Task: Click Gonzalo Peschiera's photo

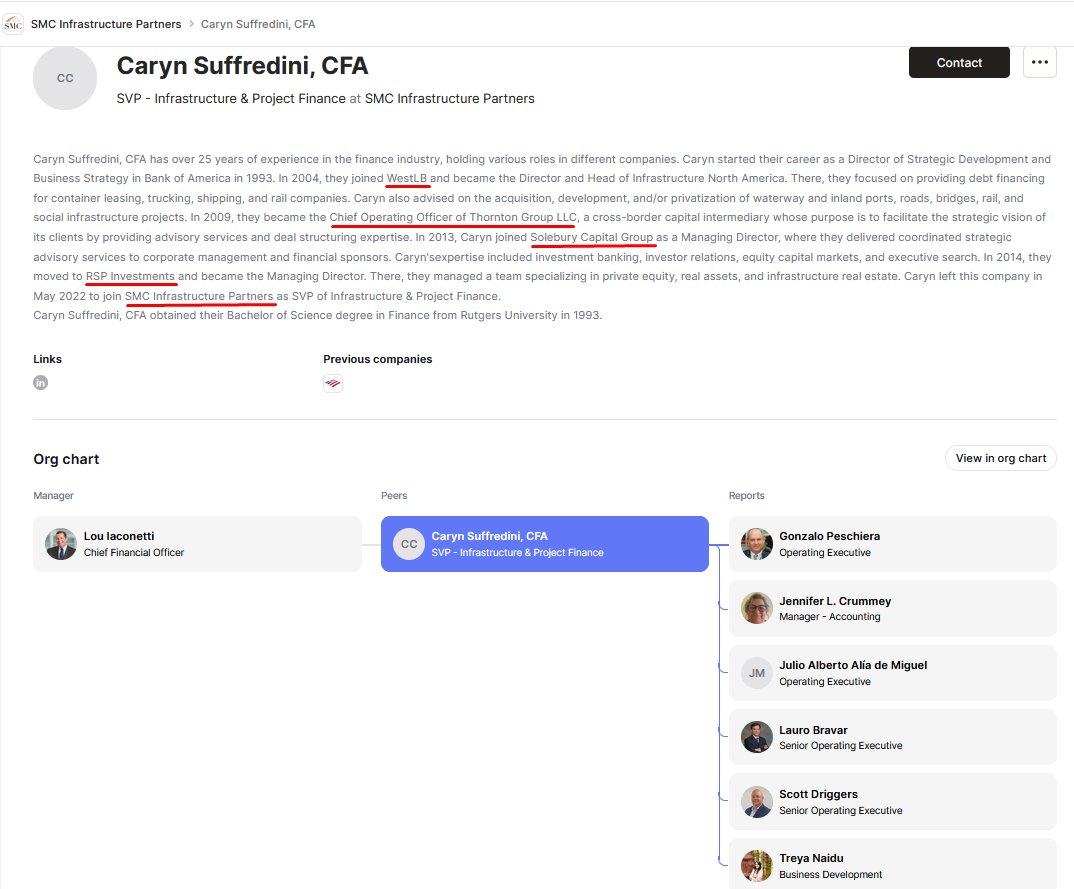Action: [x=757, y=544]
